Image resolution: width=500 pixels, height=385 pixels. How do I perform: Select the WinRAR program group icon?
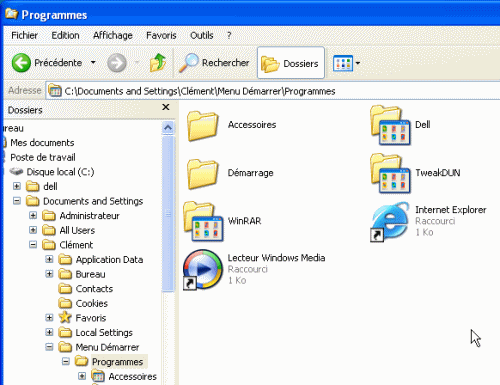click(x=203, y=221)
